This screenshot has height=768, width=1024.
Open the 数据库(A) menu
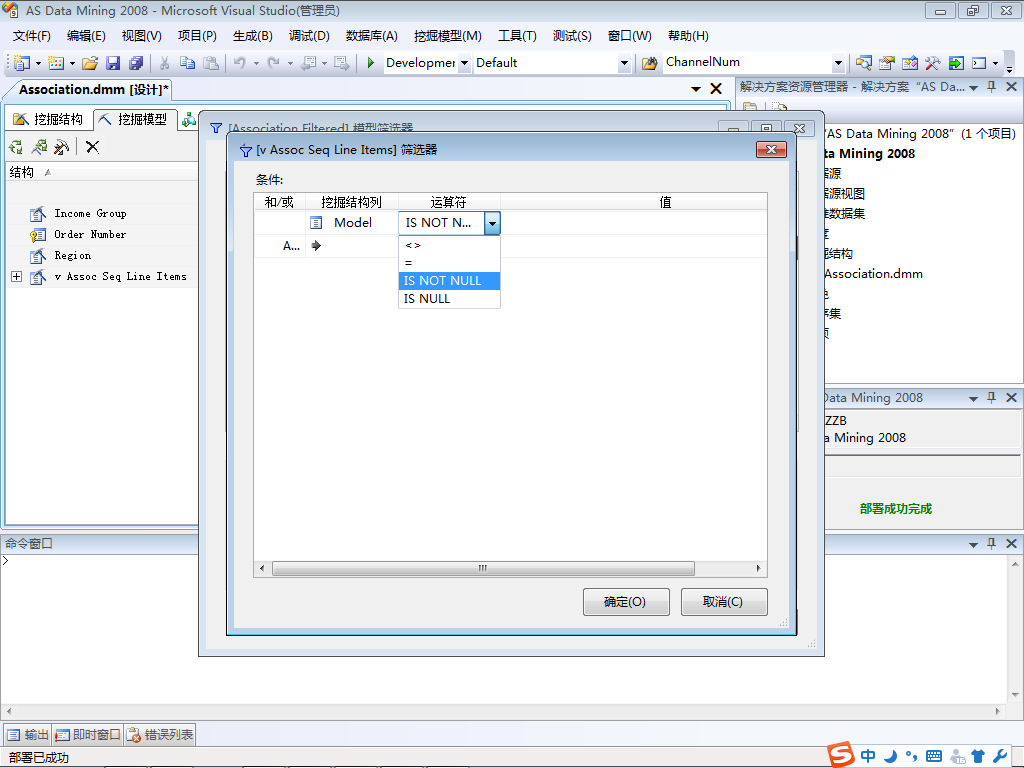coord(372,36)
